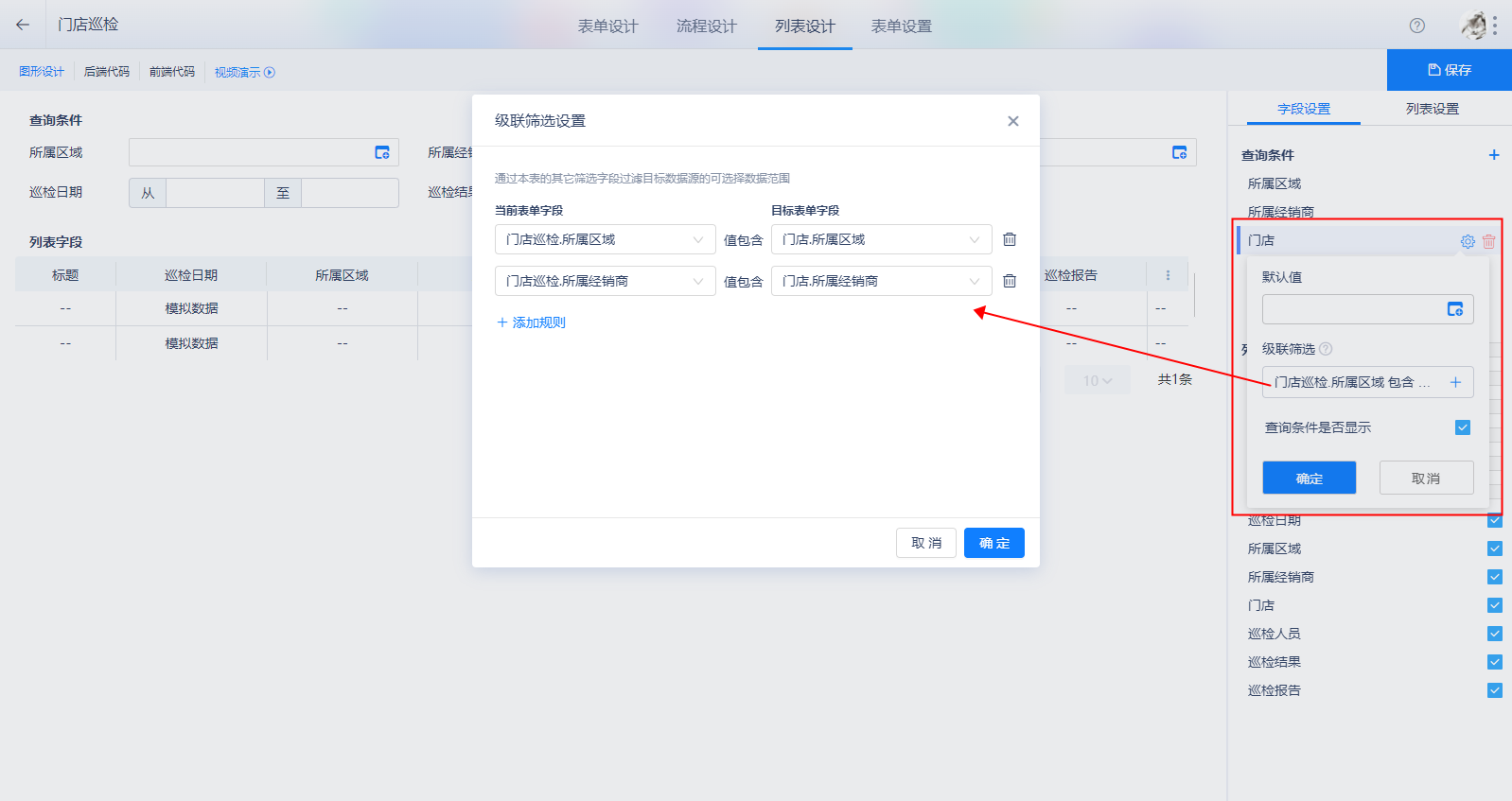Click the 所属区域 query input field
The height and width of the screenshot is (801, 1512).
point(264,152)
